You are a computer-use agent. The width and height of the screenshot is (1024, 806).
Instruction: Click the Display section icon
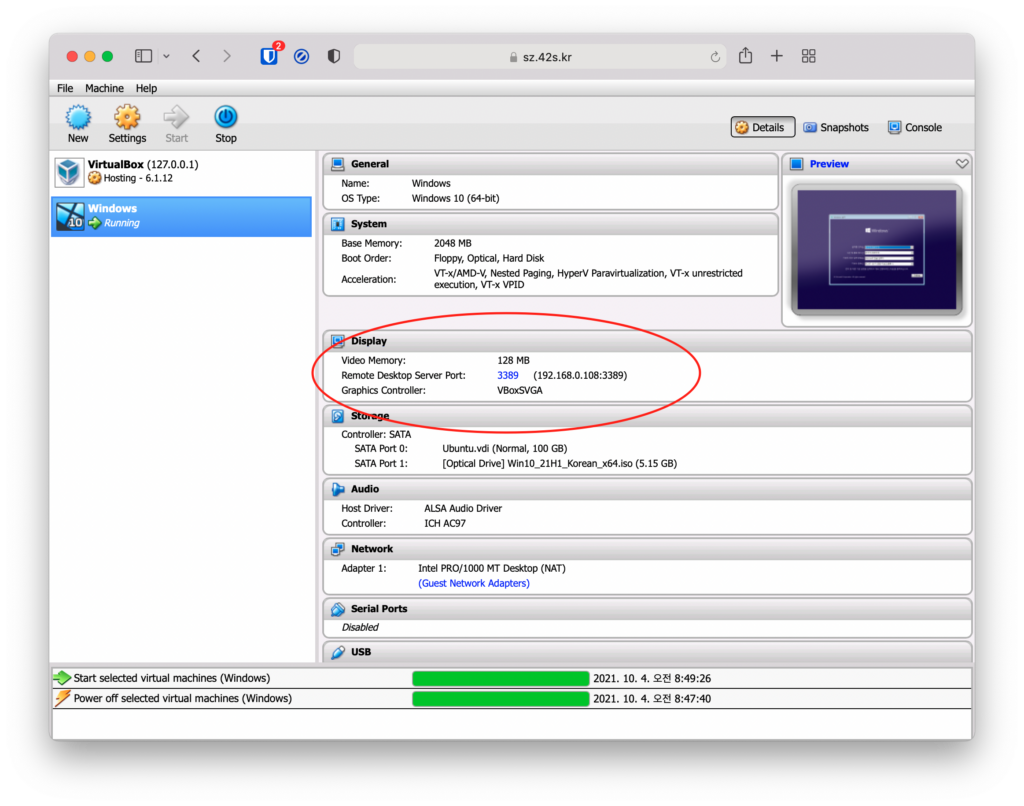click(x=338, y=341)
